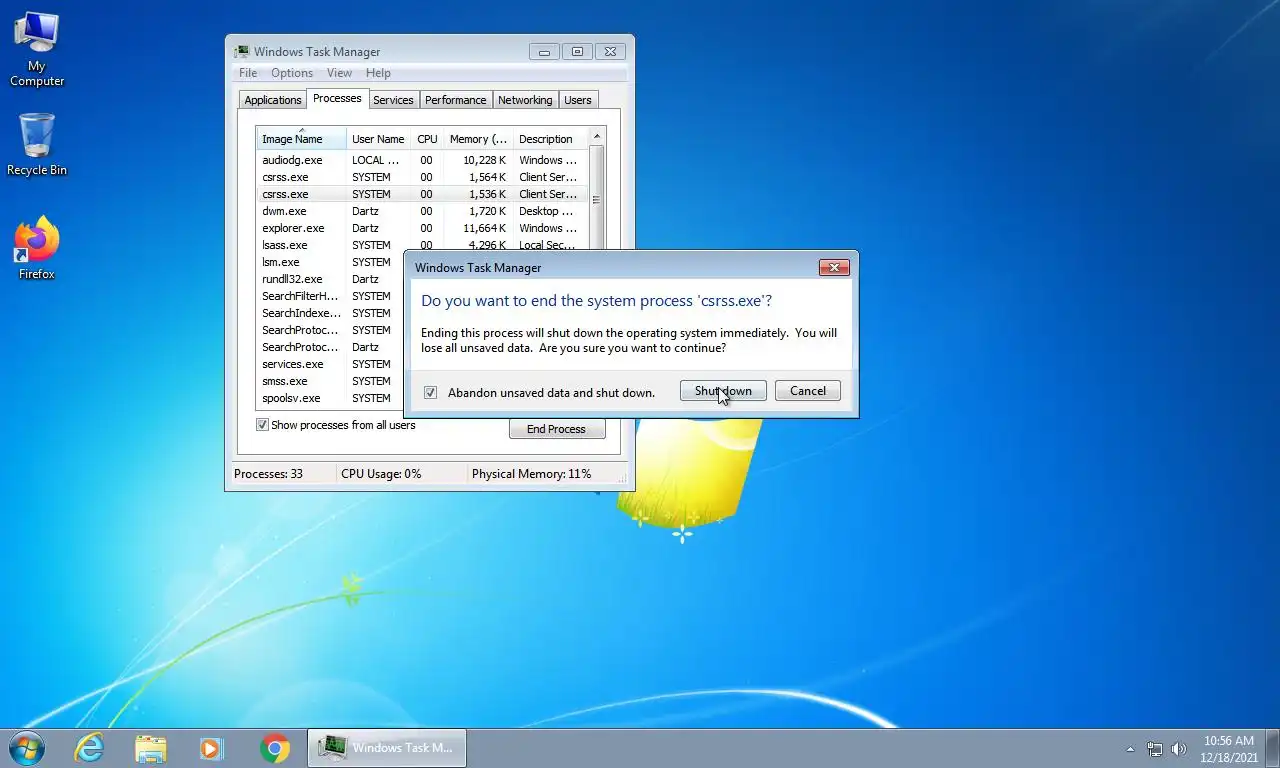1280x768 pixels.
Task: Open the File menu
Action: [x=248, y=73]
